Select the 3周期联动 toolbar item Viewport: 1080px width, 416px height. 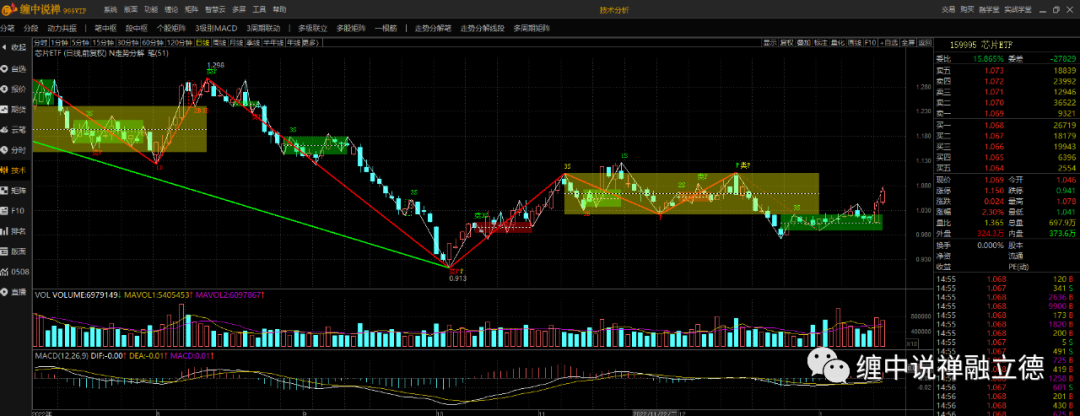[x=263, y=28]
